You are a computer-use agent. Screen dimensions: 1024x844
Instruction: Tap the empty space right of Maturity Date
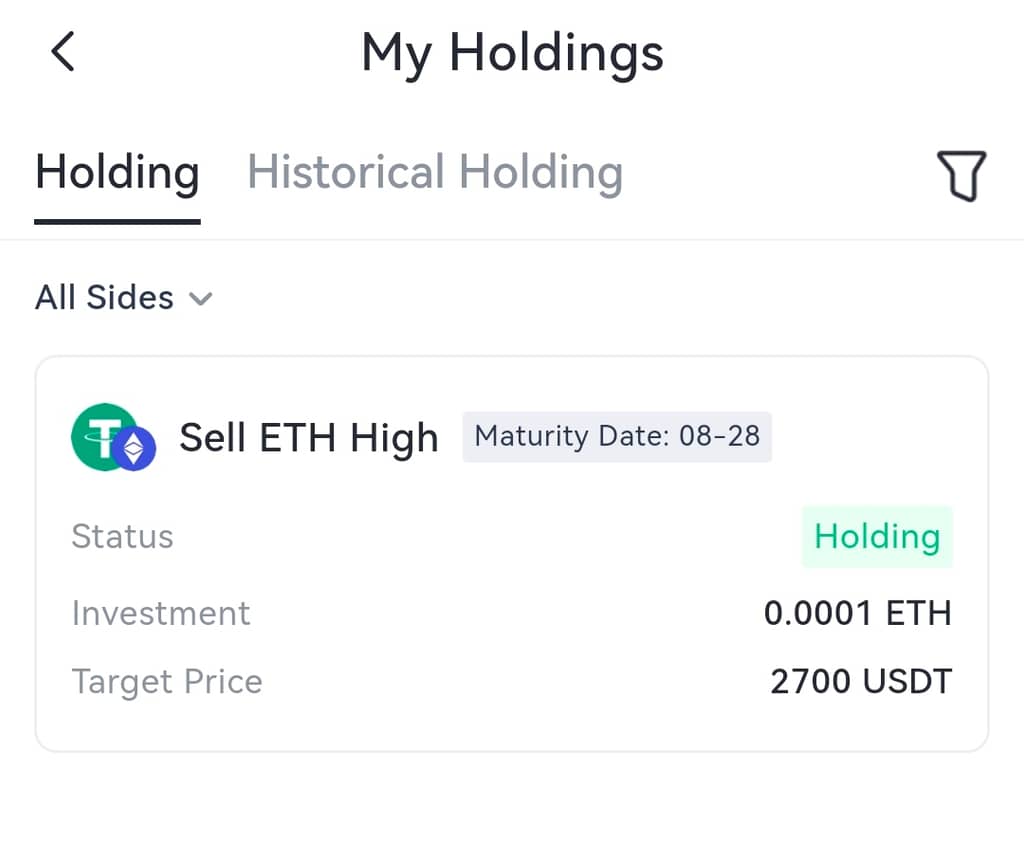tap(875, 437)
